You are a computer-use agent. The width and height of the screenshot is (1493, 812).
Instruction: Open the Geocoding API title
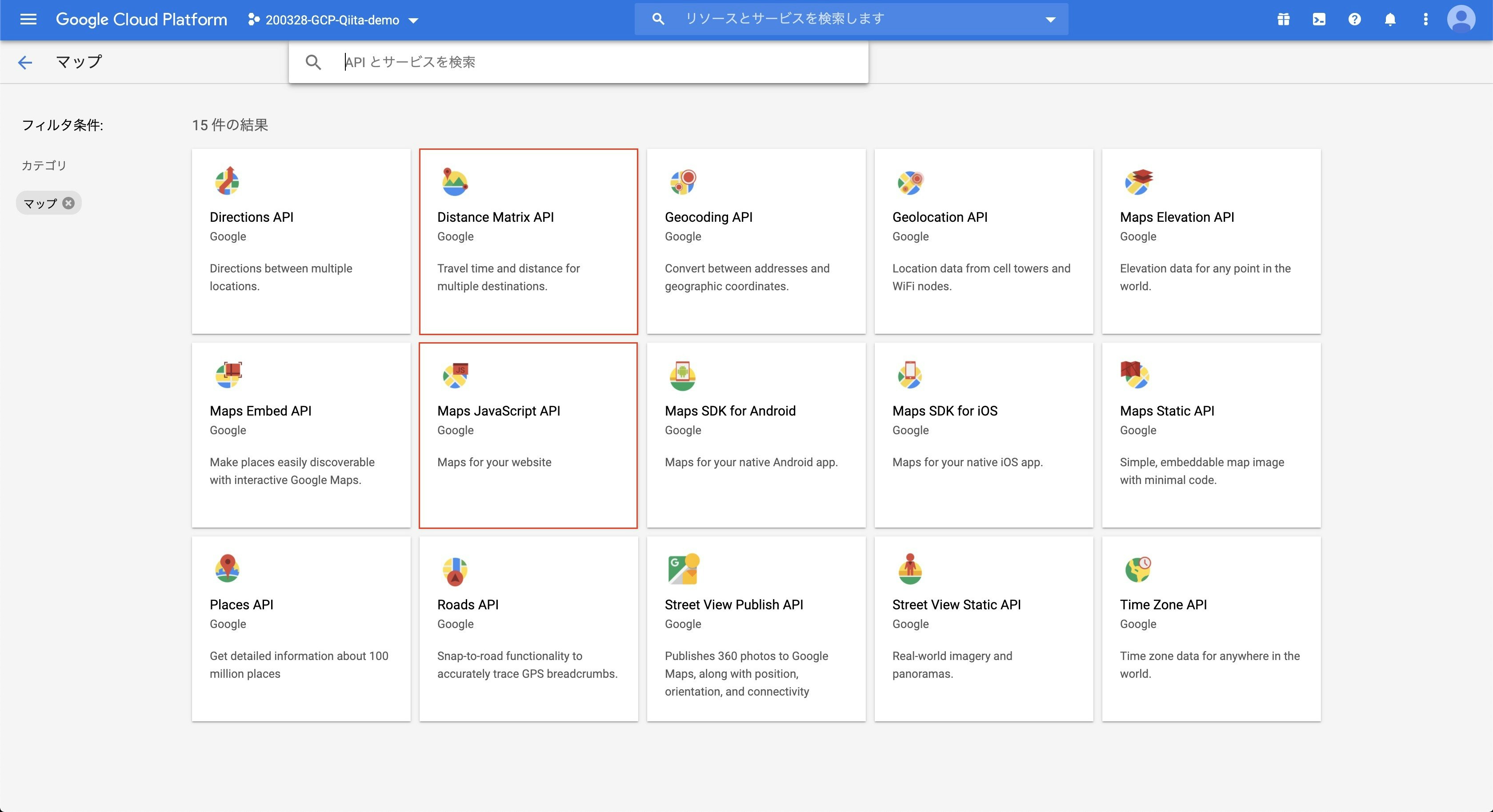click(x=708, y=217)
